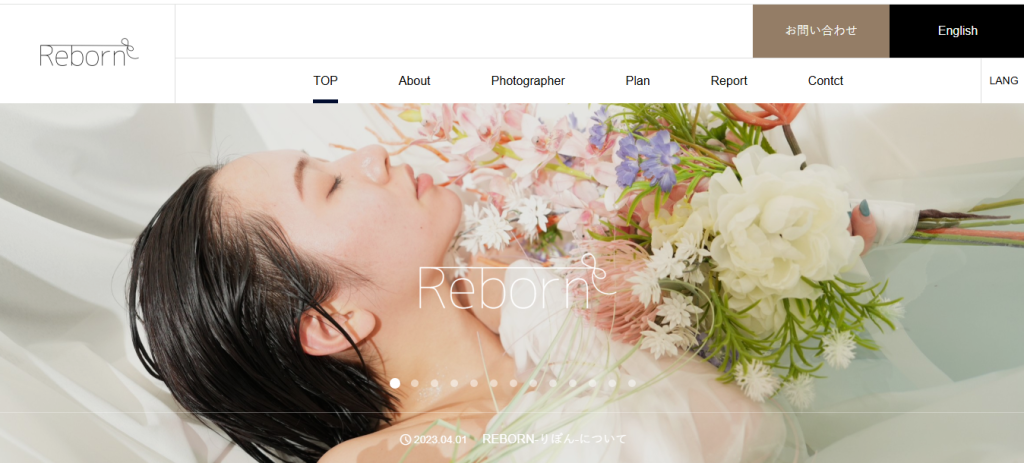Switch the site to English
This screenshot has height=463, width=1024.
(957, 31)
